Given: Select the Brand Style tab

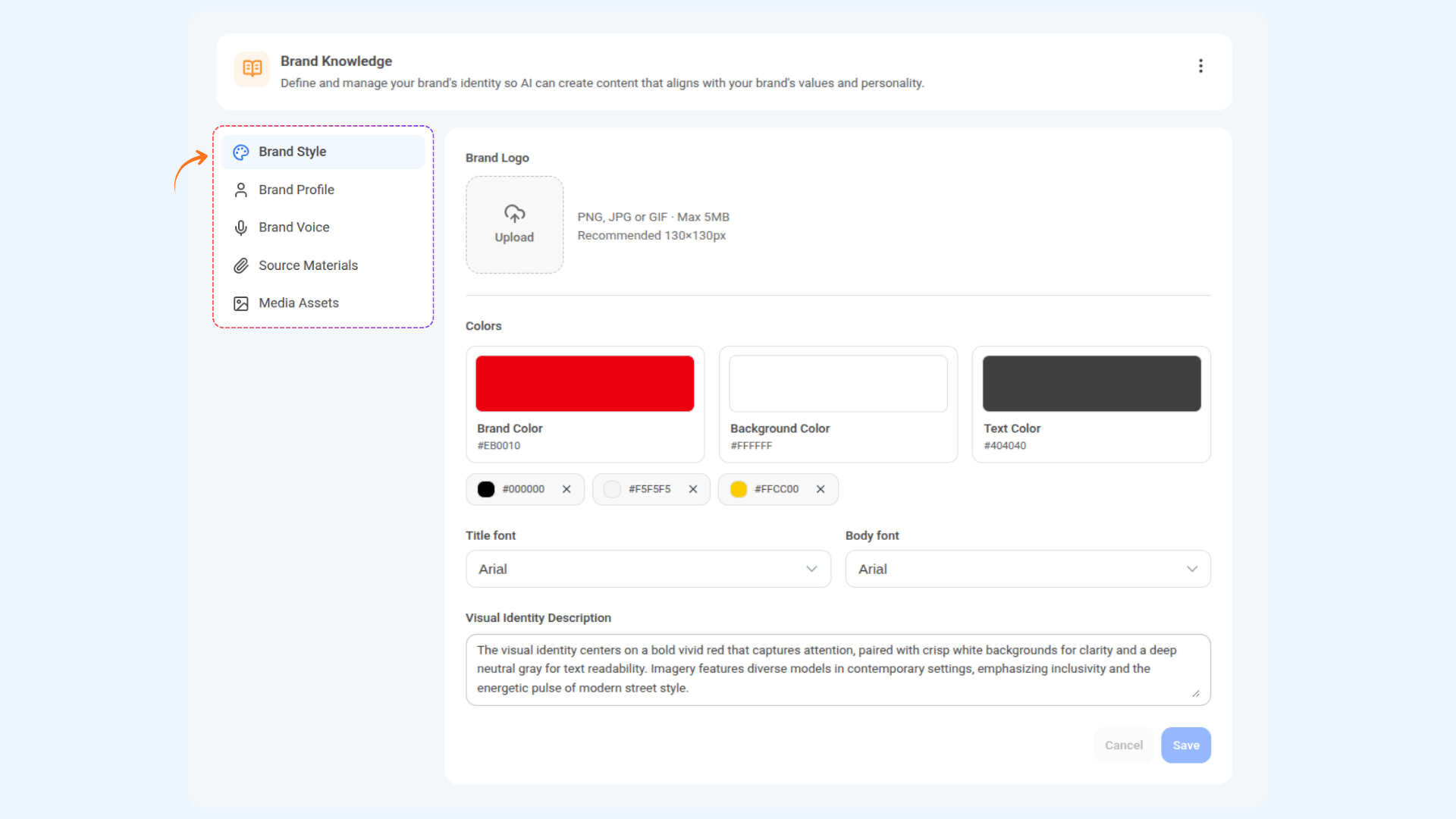Looking at the screenshot, I should [323, 152].
